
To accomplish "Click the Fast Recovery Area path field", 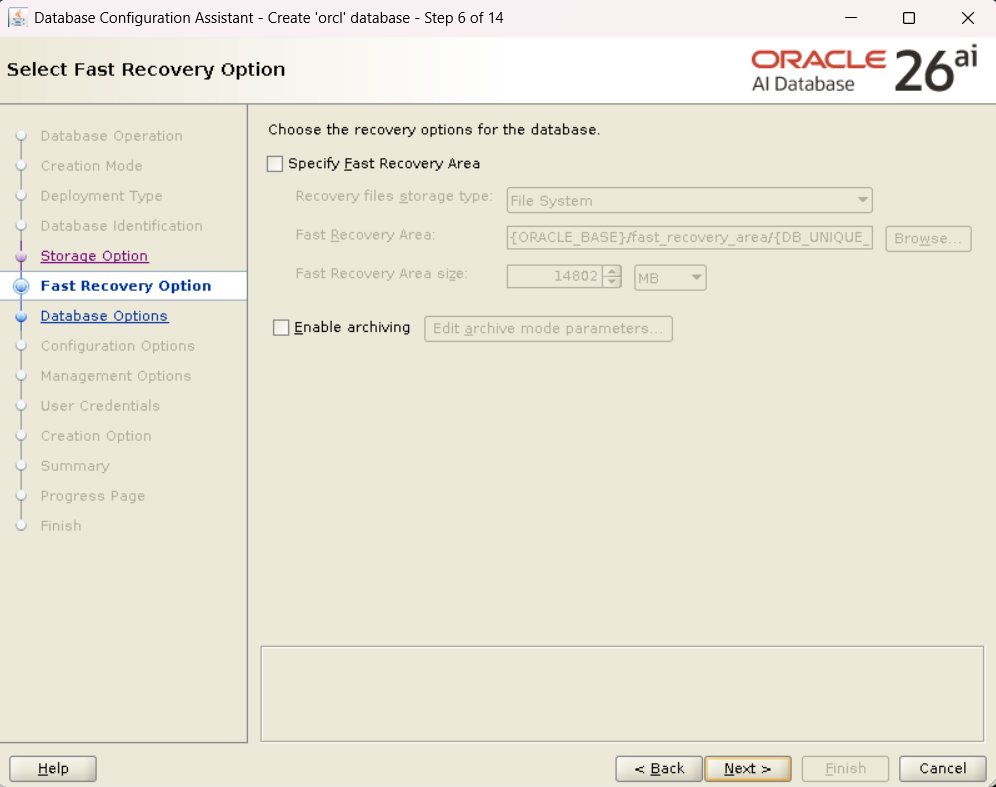I will [690, 239].
